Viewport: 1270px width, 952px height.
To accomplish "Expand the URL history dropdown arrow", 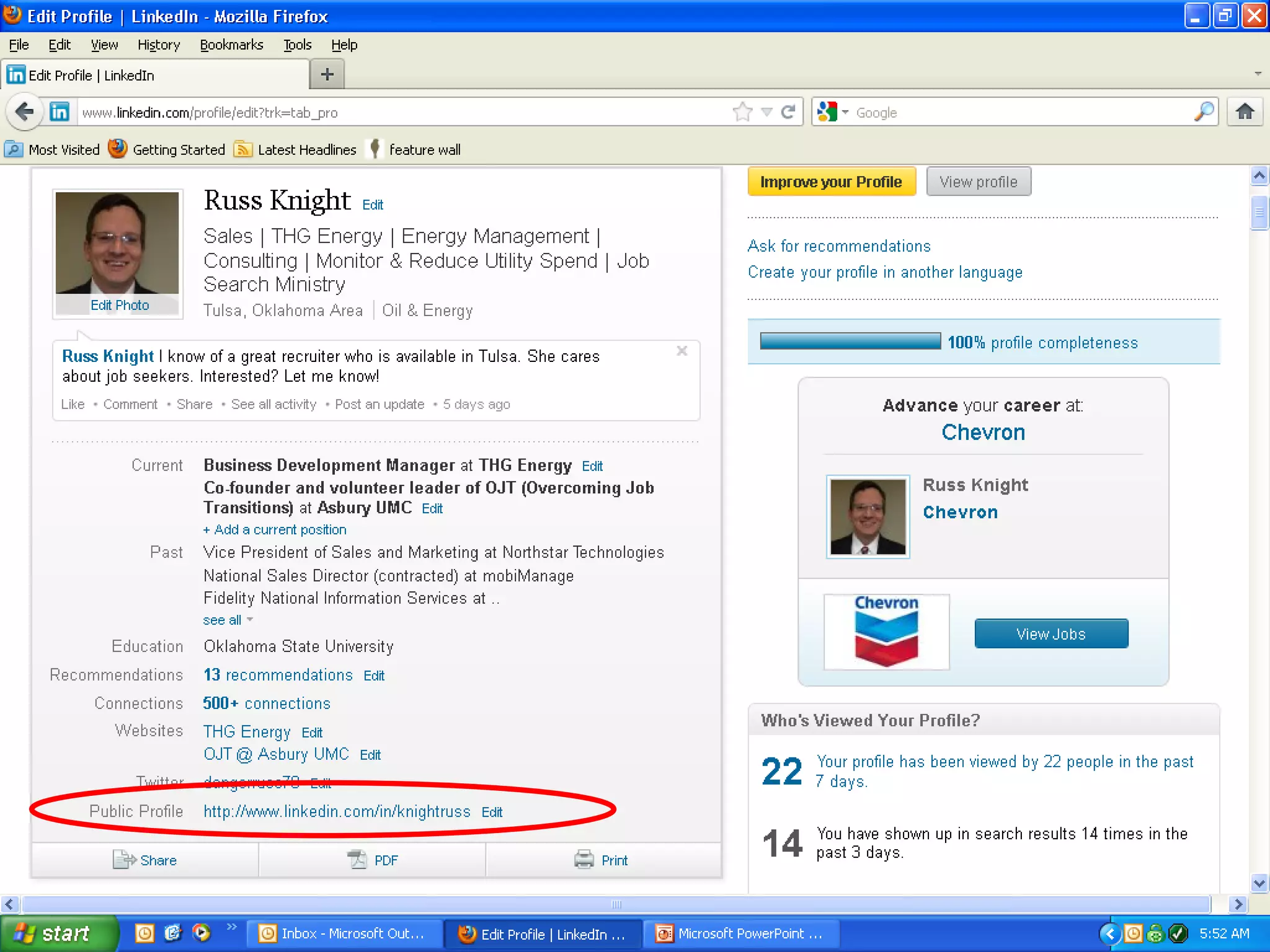I will tap(766, 112).
